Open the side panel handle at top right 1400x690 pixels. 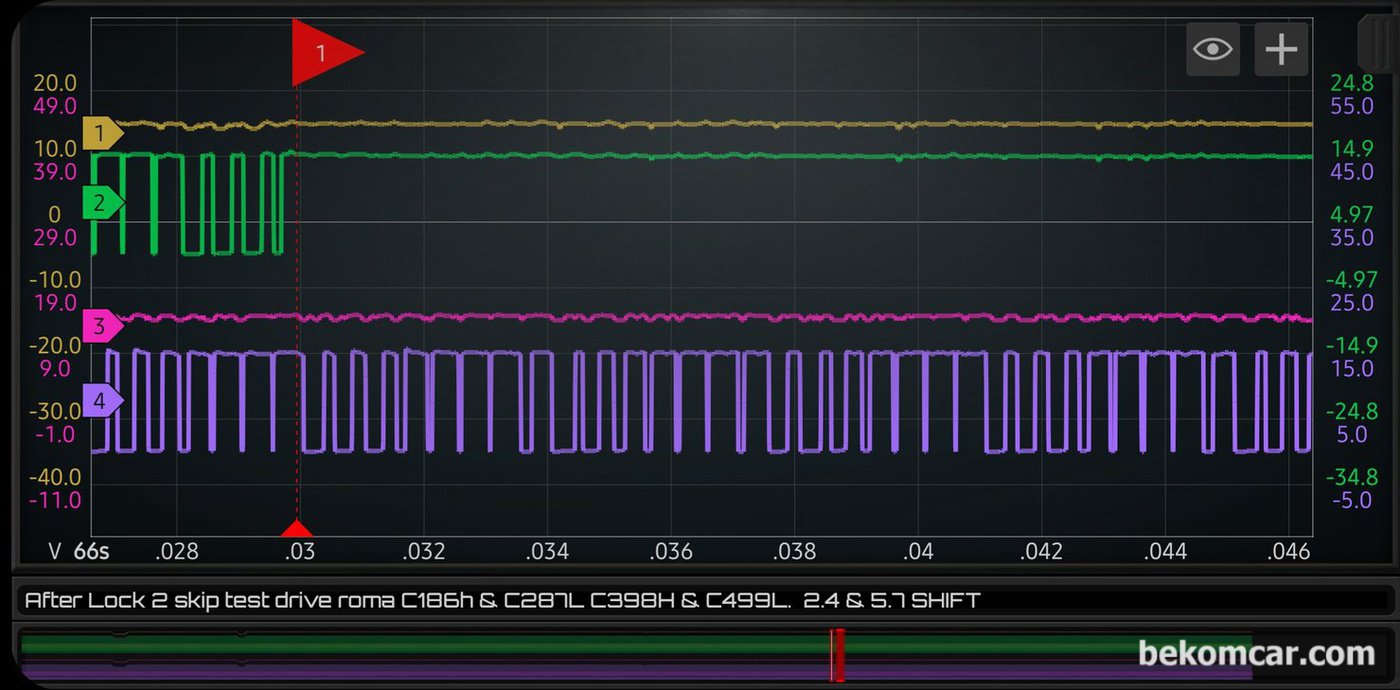pyautogui.click(x=1378, y=40)
